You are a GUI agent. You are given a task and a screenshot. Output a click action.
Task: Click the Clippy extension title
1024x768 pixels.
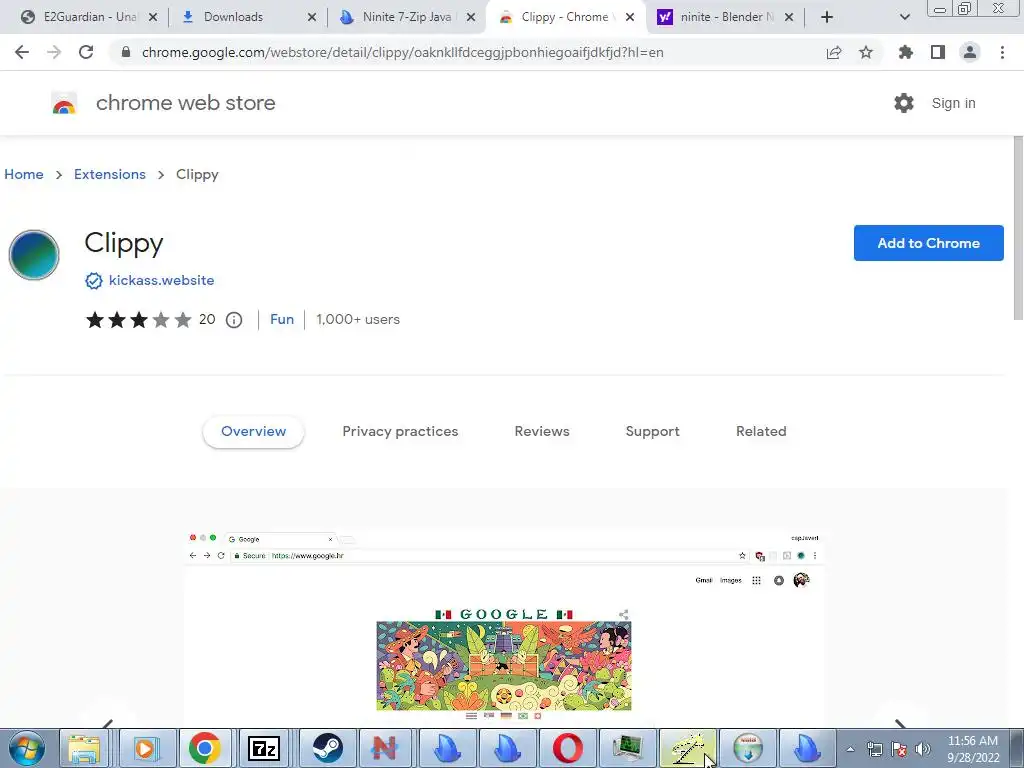[x=124, y=243]
